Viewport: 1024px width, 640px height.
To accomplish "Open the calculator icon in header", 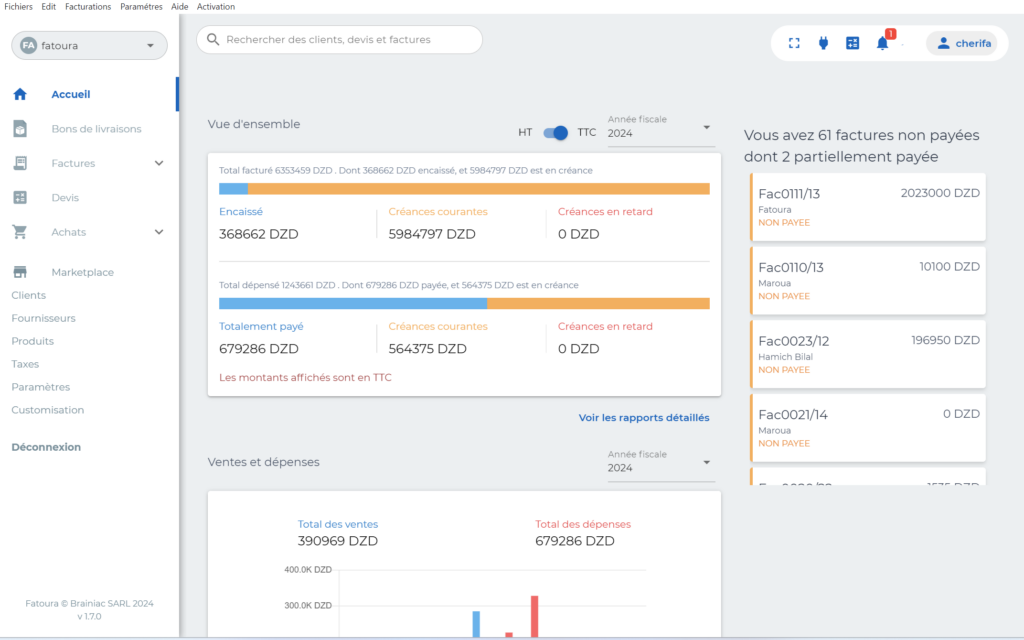I will [x=852, y=43].
